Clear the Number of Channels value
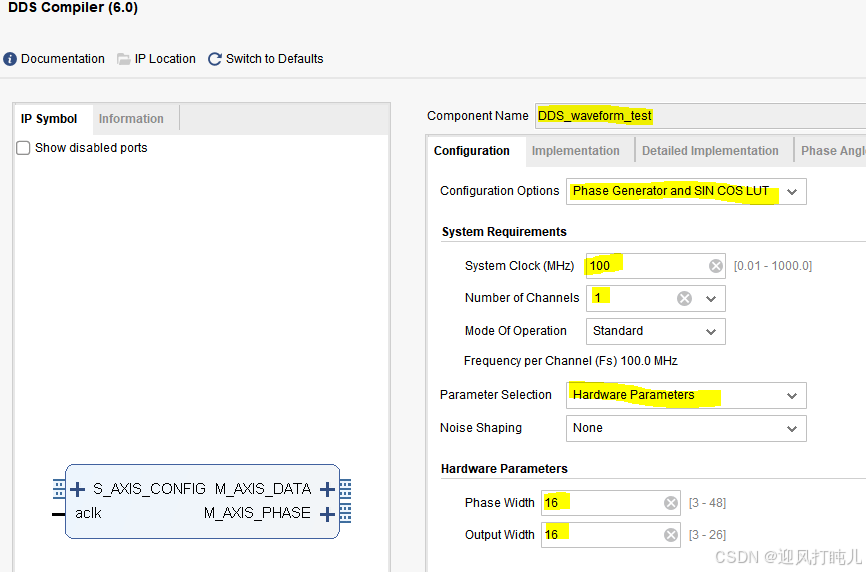 pyautogui.click(x=684, y=299)
